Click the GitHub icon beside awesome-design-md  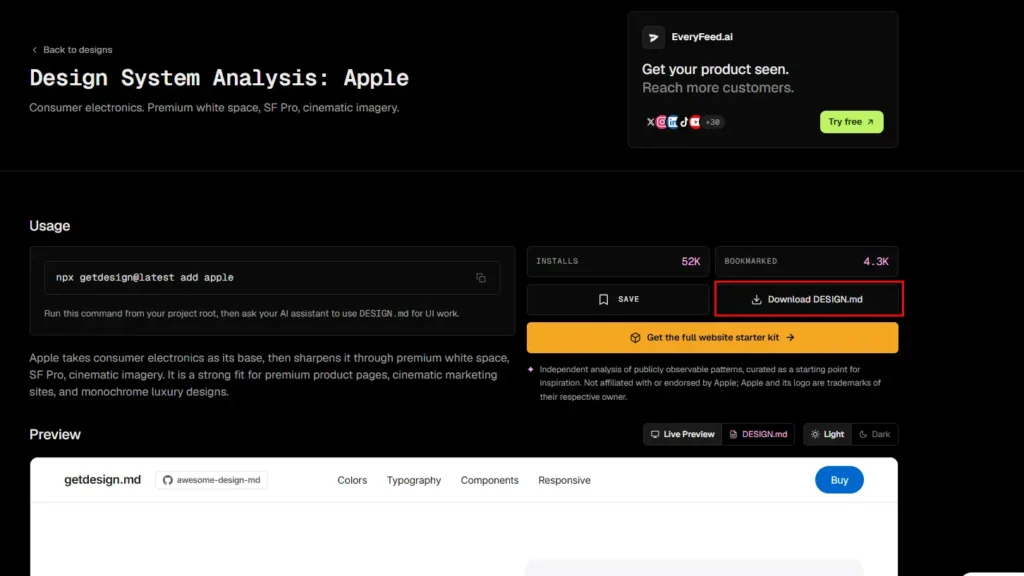[x=168, y=480]
